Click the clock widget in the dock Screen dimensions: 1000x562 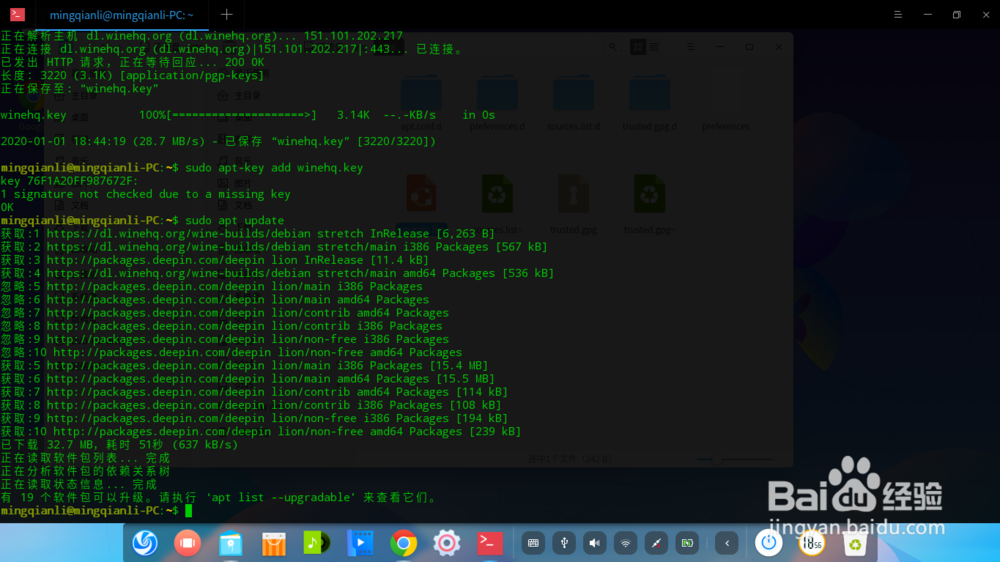coord(812,543)
